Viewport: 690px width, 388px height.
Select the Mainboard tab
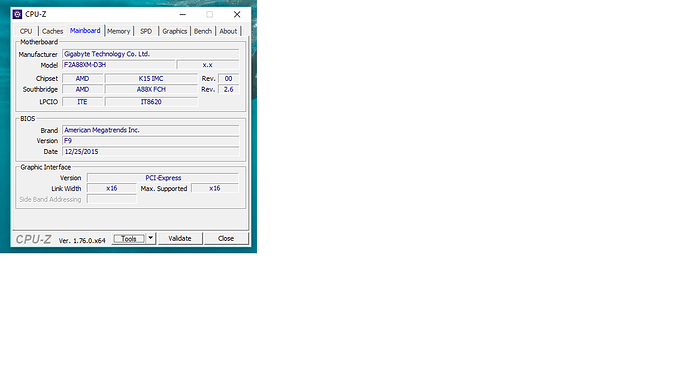tap(85, 30)
